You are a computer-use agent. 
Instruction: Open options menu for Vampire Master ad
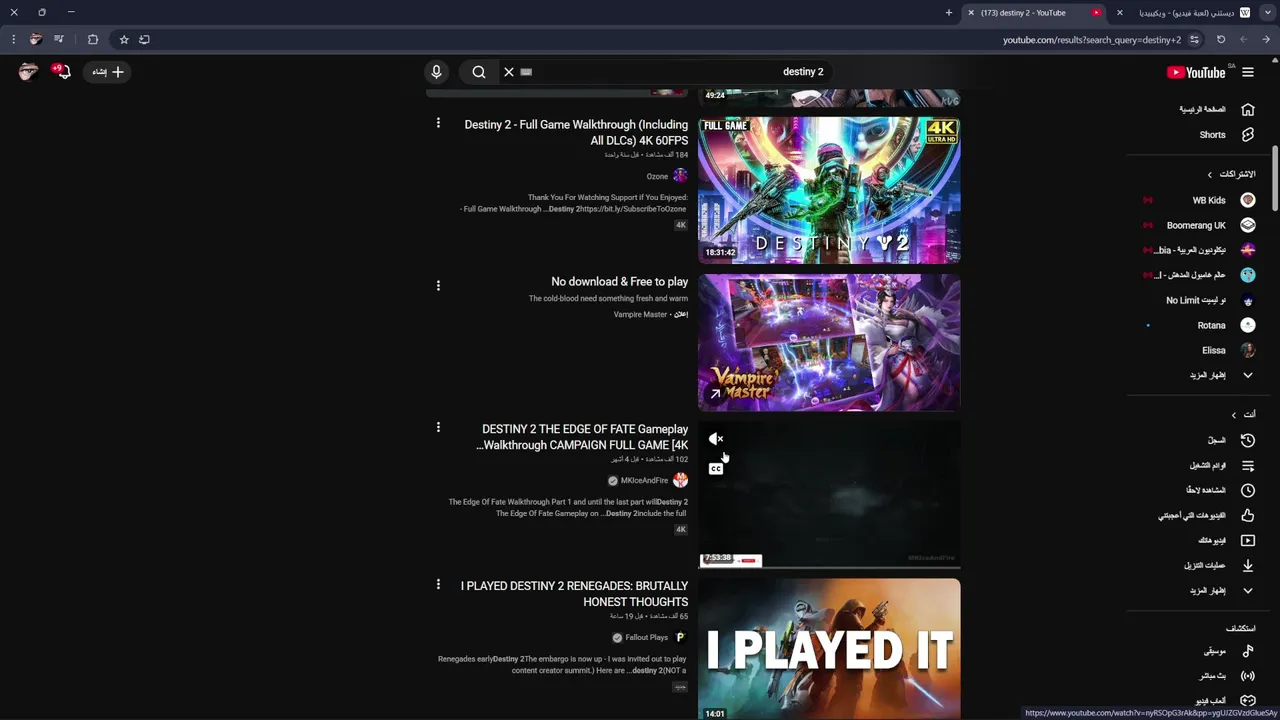[x=438, y=286]
